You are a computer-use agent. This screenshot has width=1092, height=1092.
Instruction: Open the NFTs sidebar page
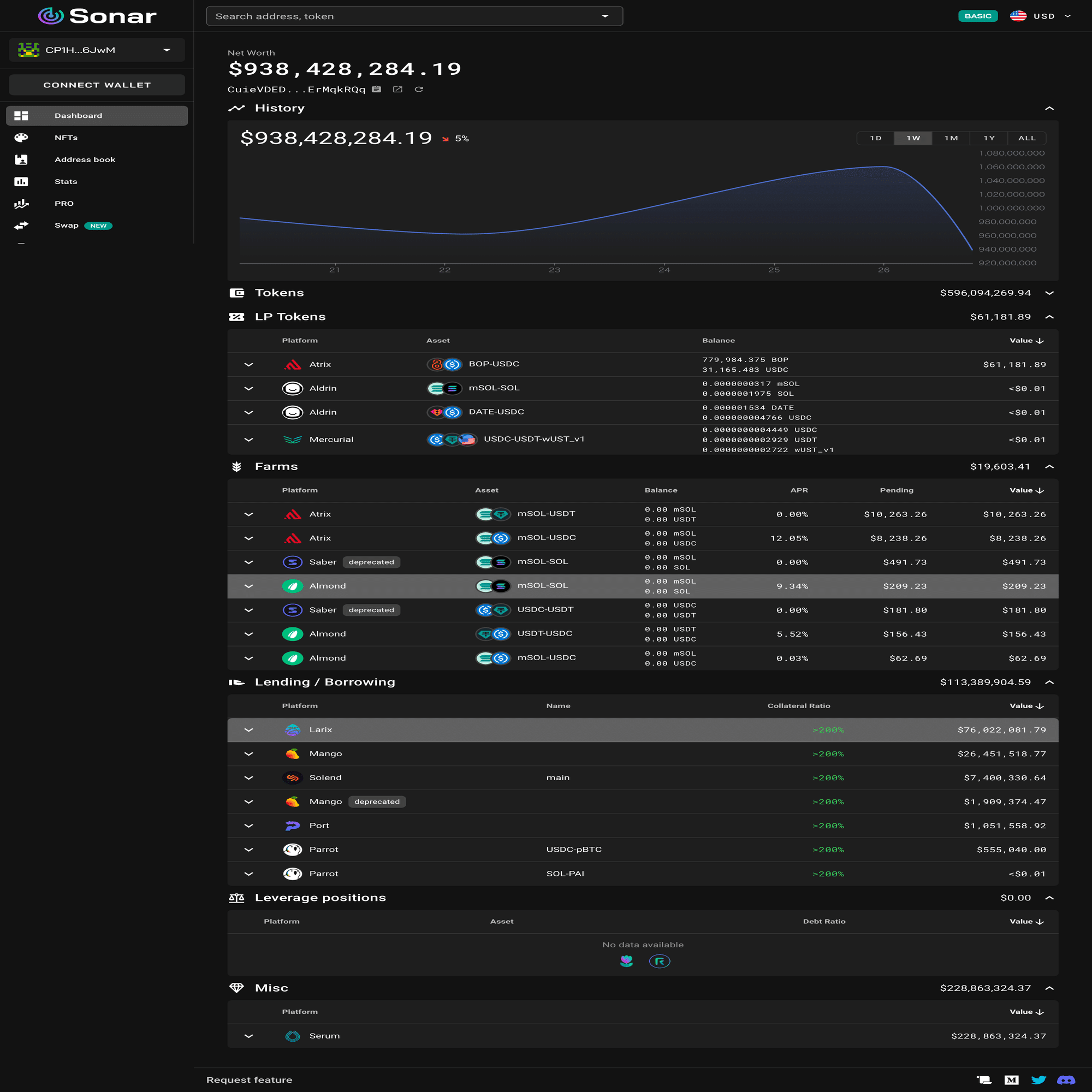click(66, 138)
